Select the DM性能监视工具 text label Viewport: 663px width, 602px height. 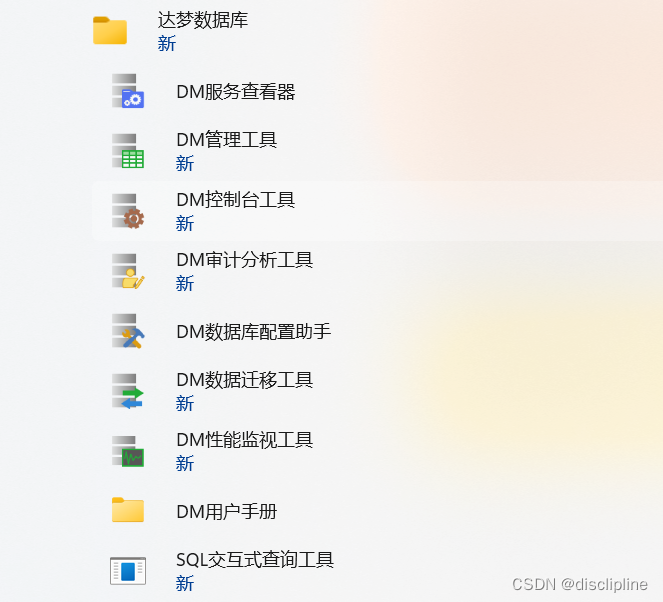point(245,440)
